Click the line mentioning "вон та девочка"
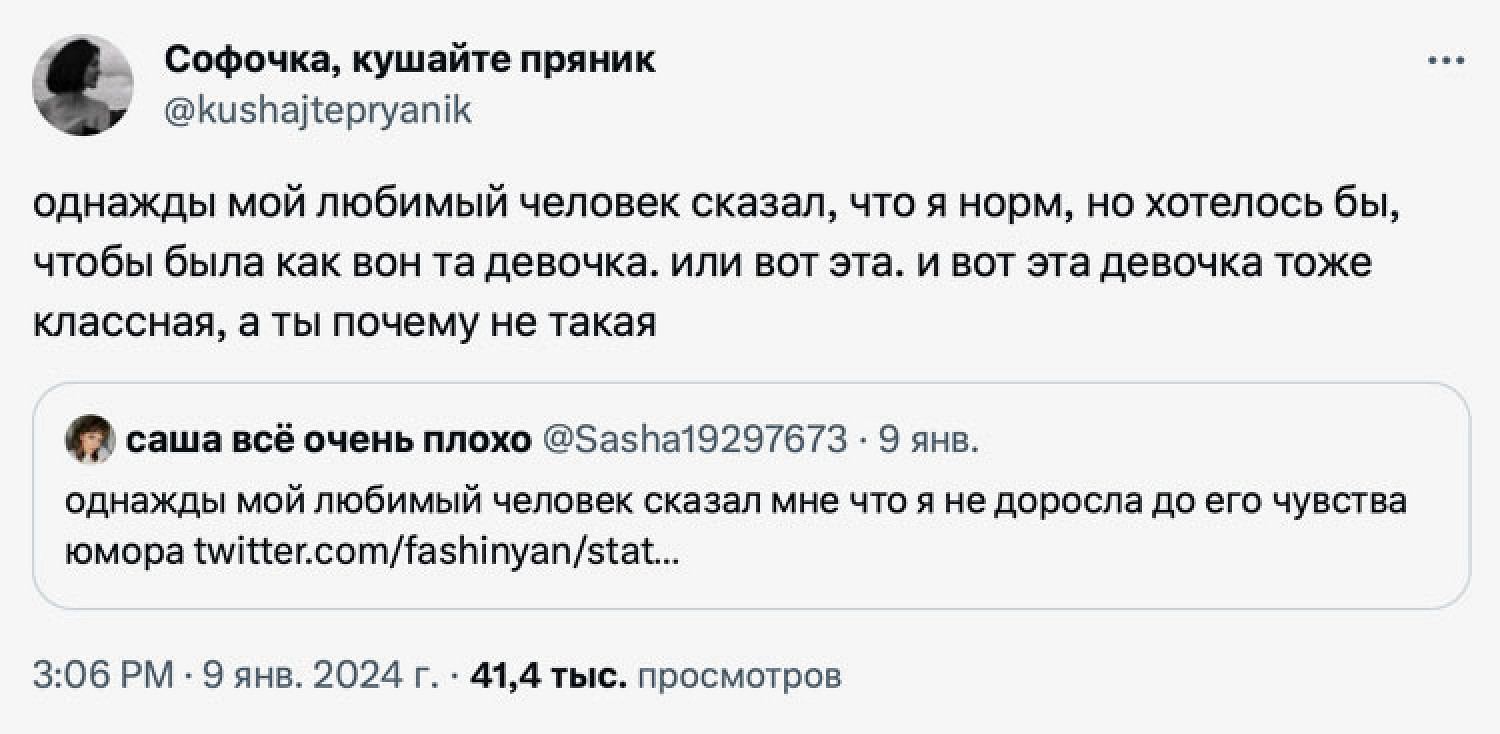The image size is (1500, 734). [700, 264]
